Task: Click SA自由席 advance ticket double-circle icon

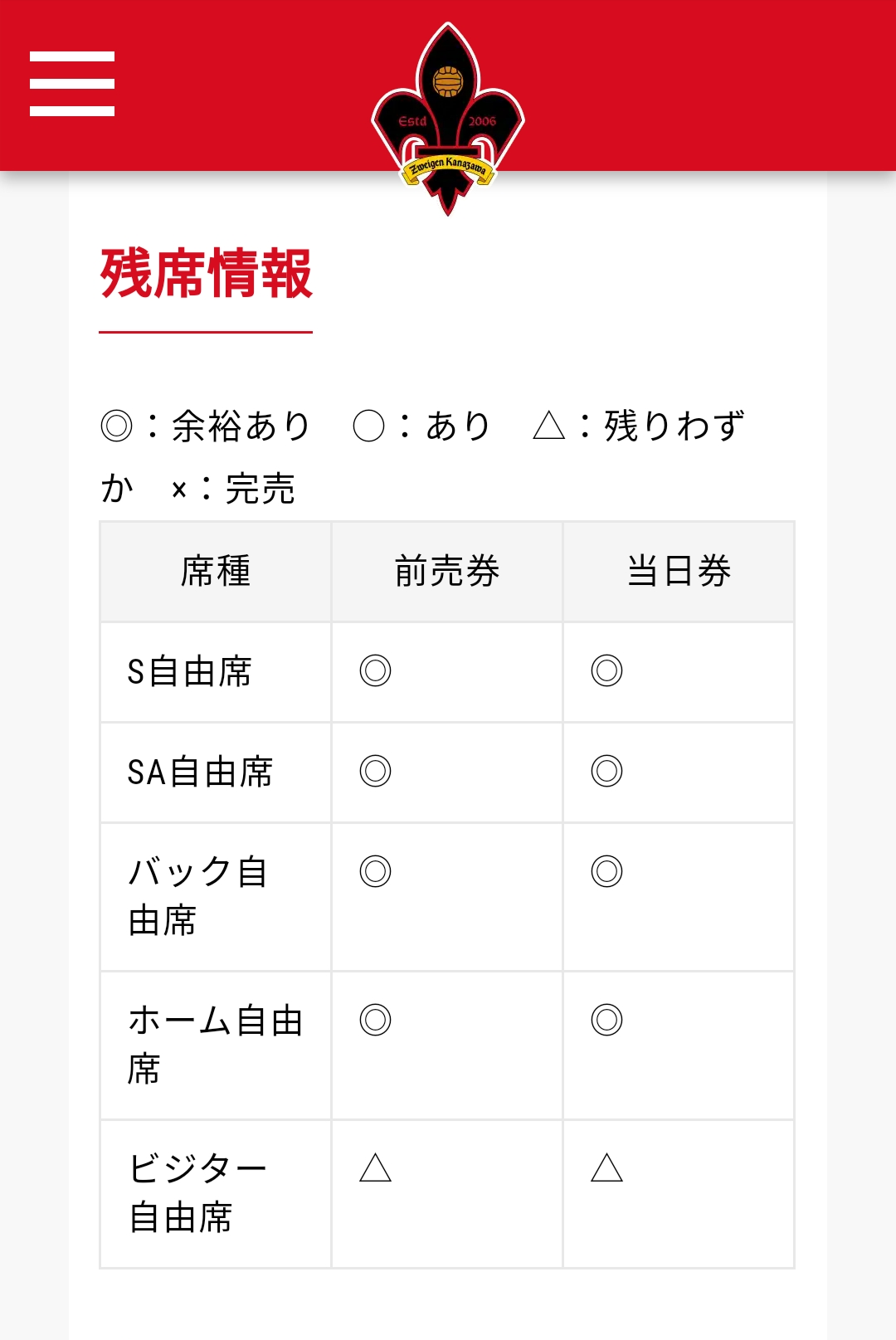Action: coord(375,771)
